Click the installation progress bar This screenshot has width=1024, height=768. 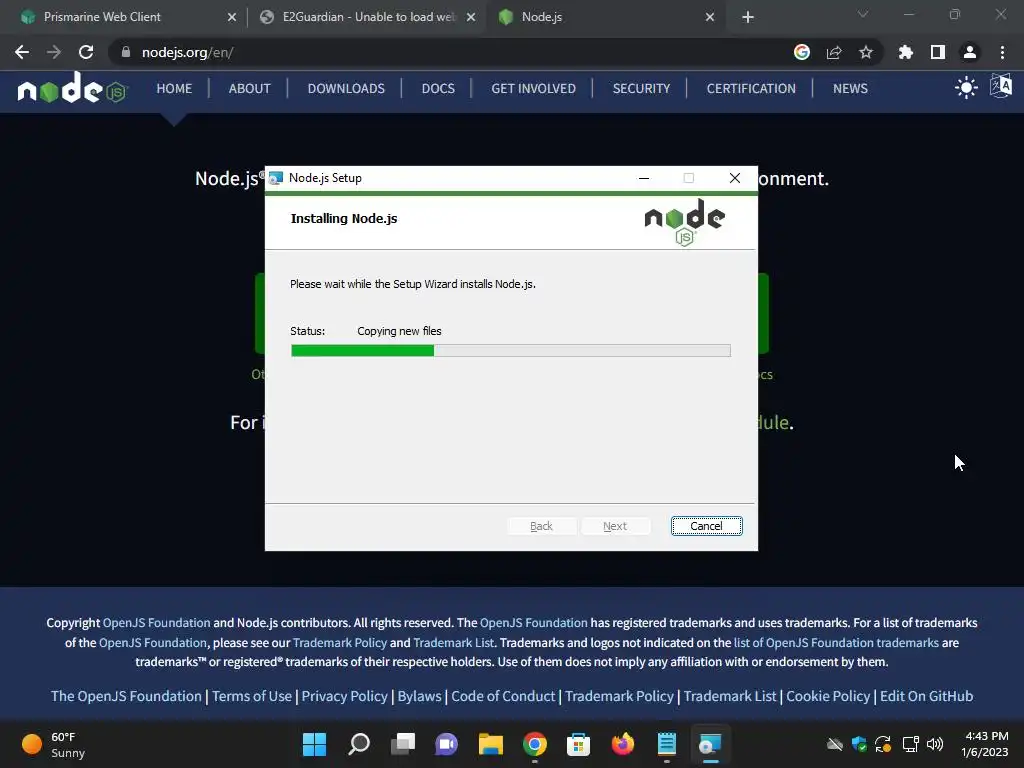coord(511,351)
